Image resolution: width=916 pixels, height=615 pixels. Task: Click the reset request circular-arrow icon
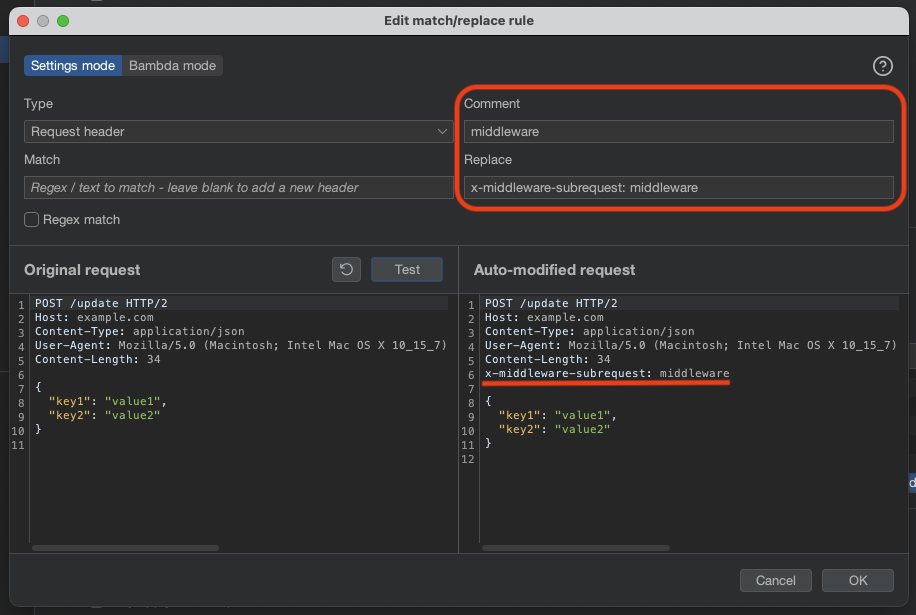click(346, 270)
